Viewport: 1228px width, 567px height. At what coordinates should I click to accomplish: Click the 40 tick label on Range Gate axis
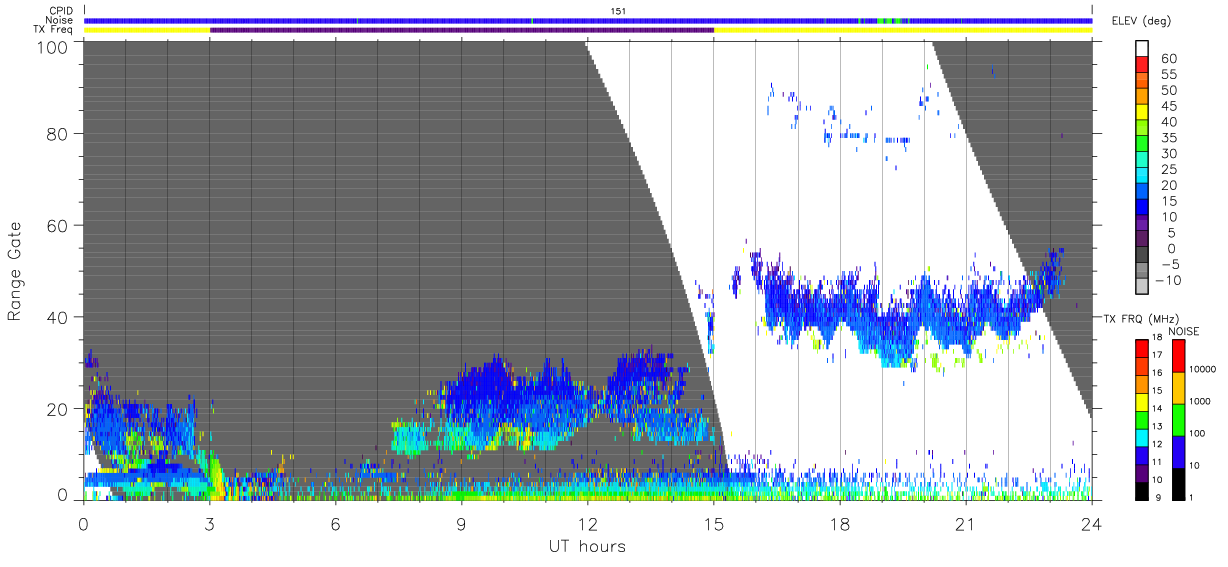click(x=58, y=317)
